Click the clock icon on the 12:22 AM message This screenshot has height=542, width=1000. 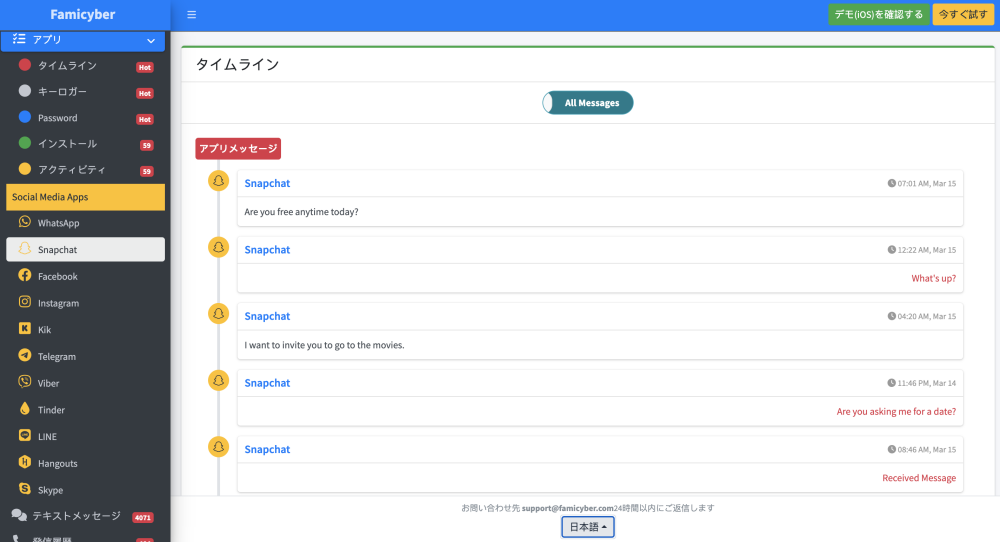(892, 249)
